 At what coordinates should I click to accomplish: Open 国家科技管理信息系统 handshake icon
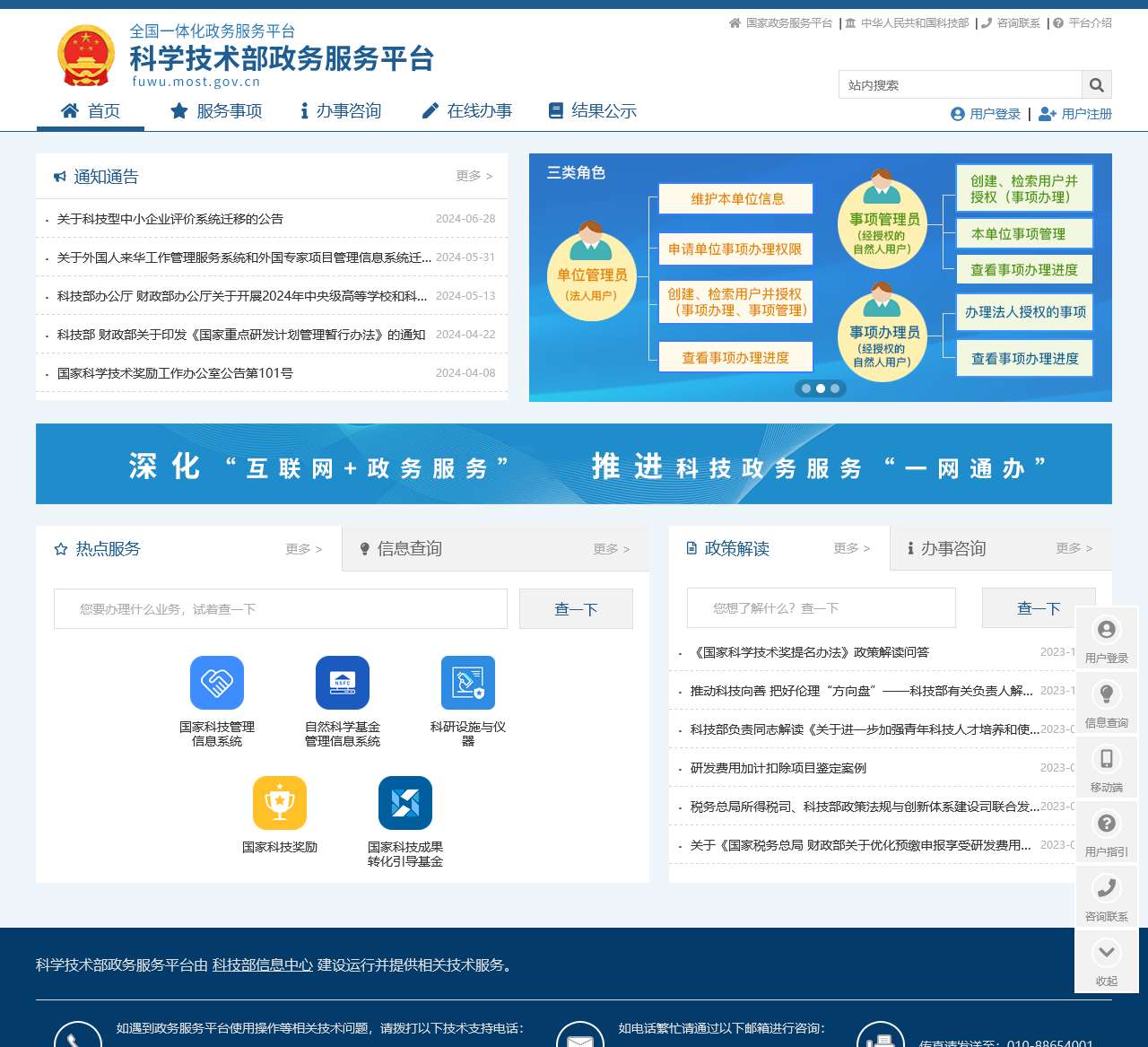click(x=217, y=683)
